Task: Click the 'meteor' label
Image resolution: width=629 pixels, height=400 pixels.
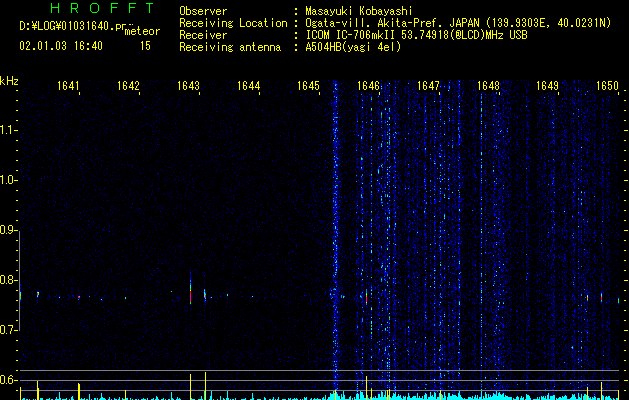Action: 142,31
